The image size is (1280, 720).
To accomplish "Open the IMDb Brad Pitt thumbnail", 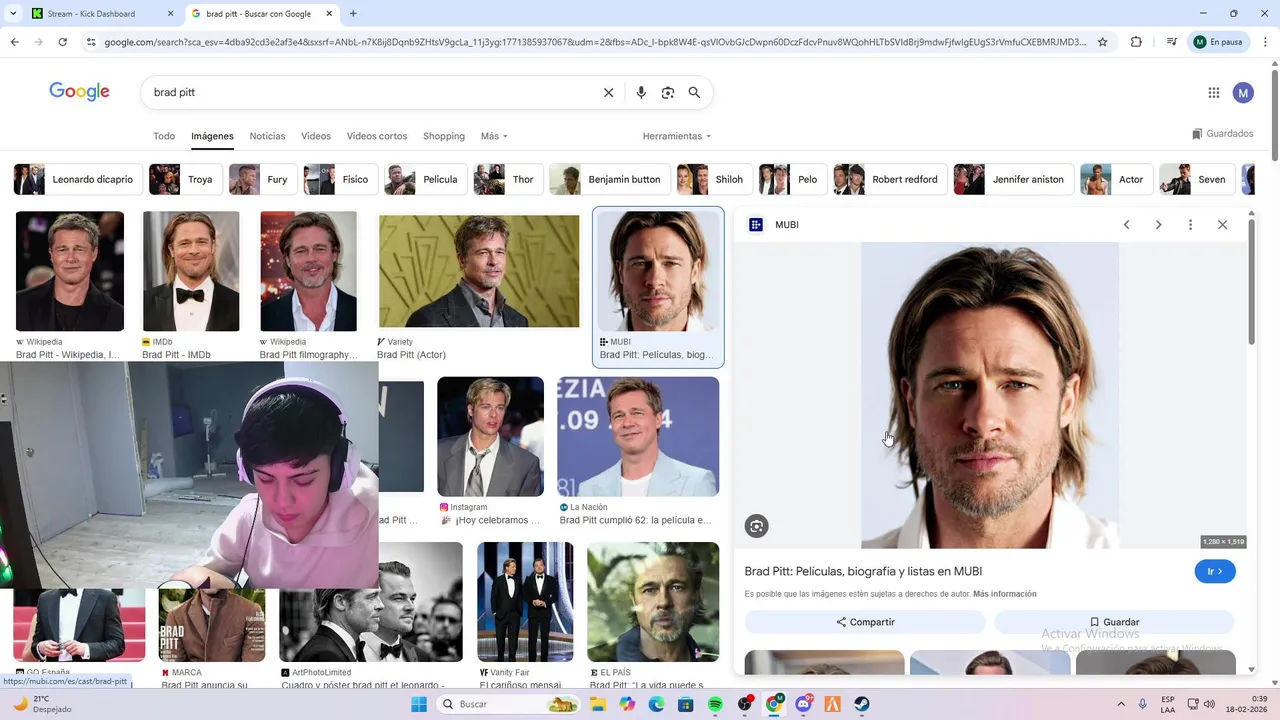I will 191,271.
